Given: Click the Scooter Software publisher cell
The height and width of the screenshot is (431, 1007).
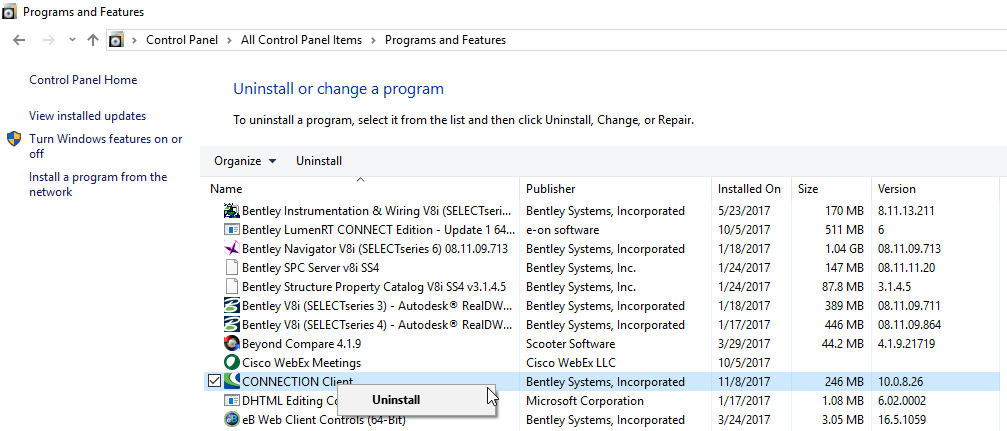Looking at the screenshot, I should [570, 344].
